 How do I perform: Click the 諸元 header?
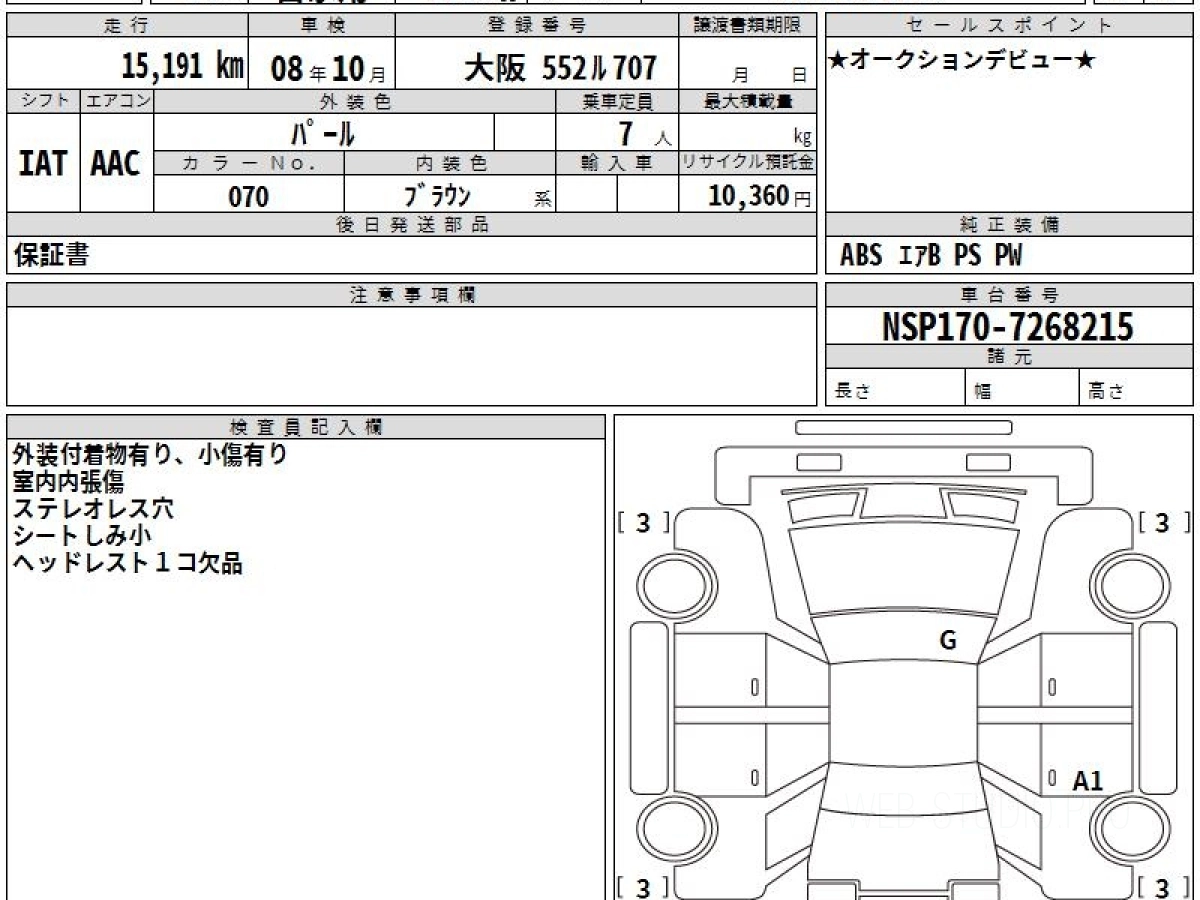click(1009, 357)
